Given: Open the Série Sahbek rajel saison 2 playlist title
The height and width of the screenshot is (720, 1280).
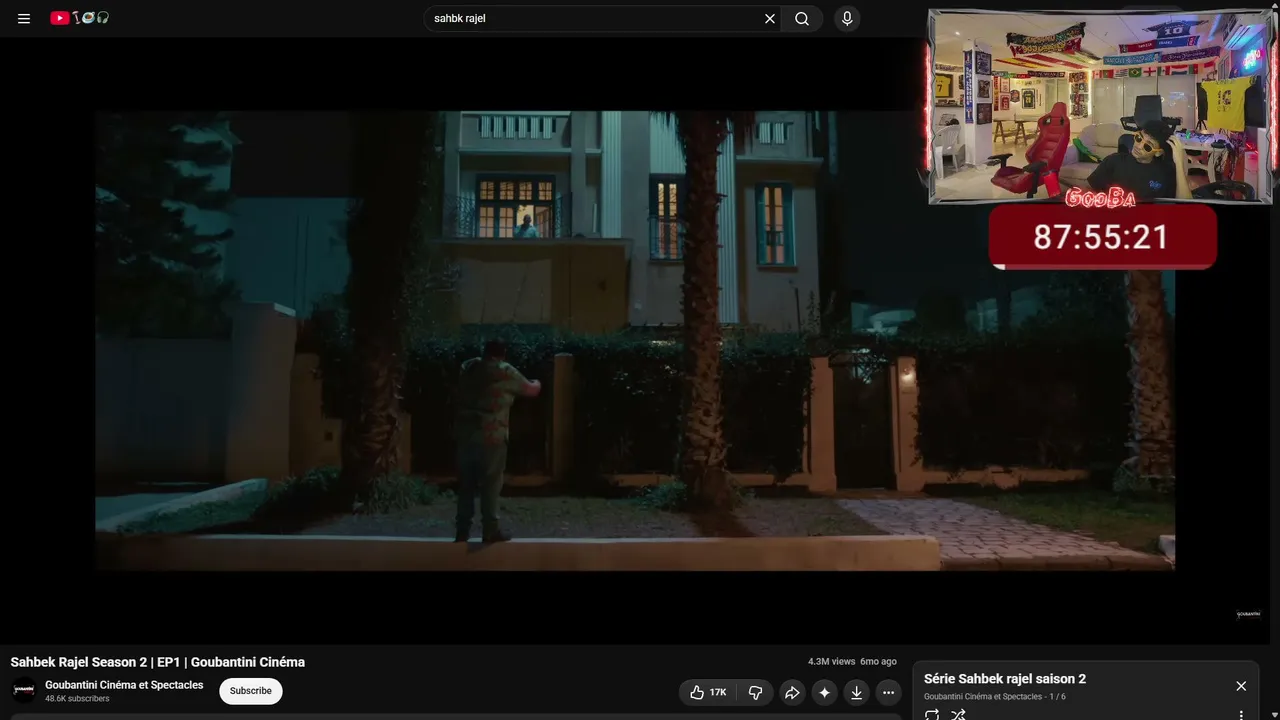Looking at the screenshot, I should (x=1005, y=679).
